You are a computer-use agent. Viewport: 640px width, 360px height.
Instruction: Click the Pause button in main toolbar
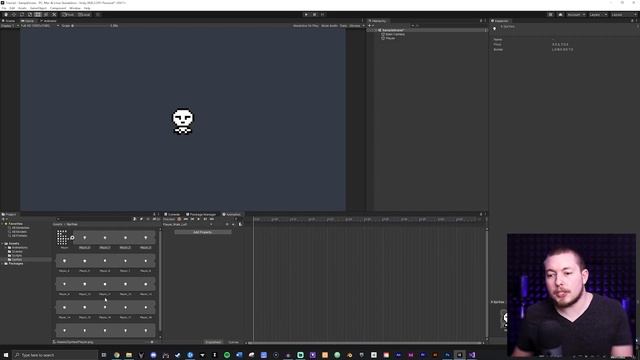coord(314,15)
